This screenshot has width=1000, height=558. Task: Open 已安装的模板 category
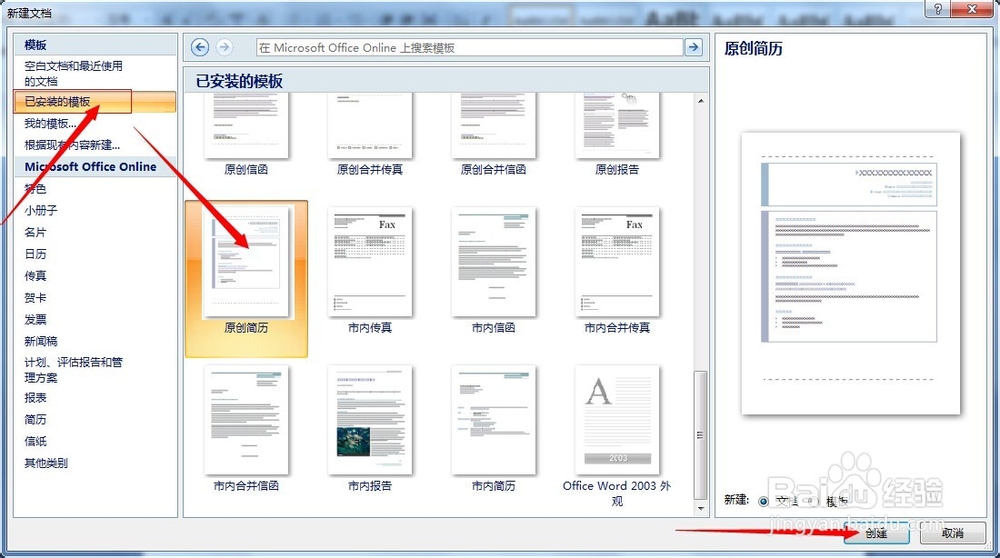(95, 101)
